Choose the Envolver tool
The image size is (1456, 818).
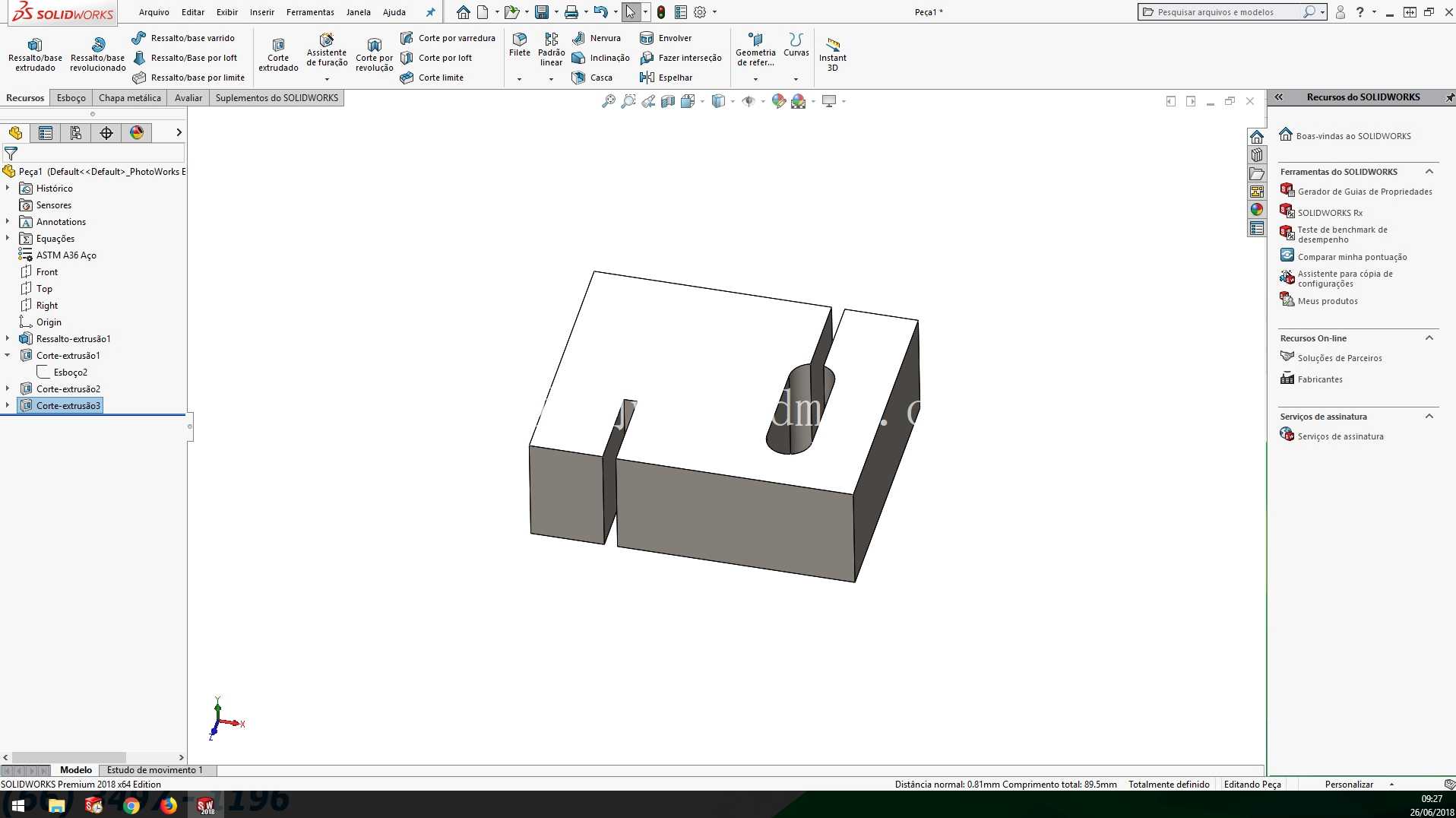pyautogui.click(x=666, y=38)
